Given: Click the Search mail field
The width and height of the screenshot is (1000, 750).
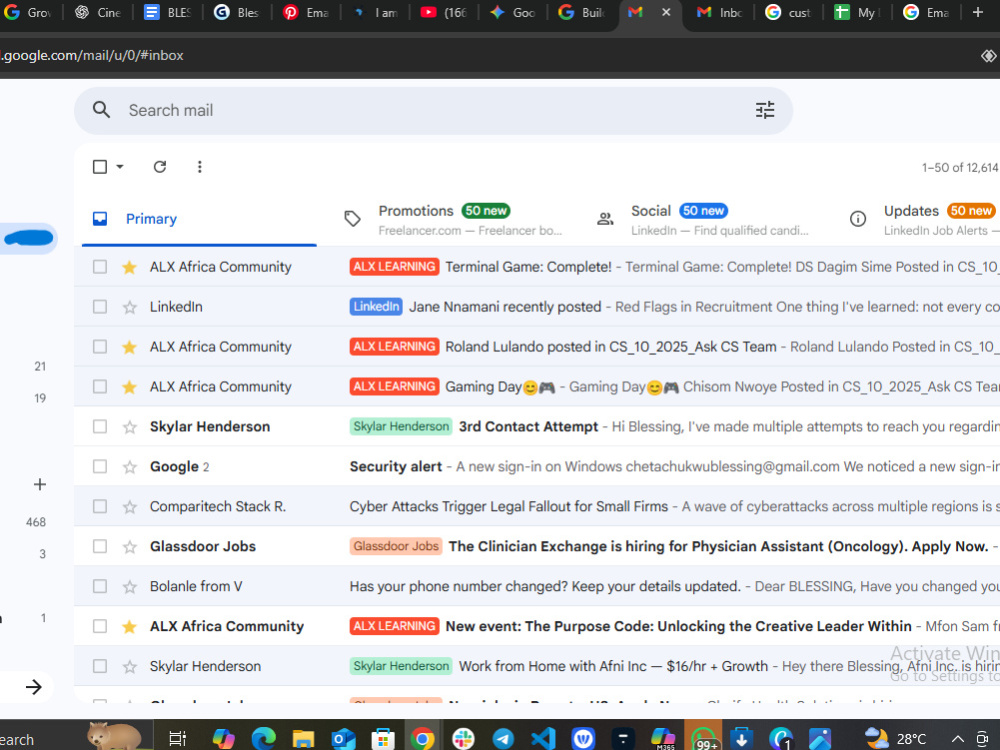Looking at the screenshot, I should coord(434,110).
